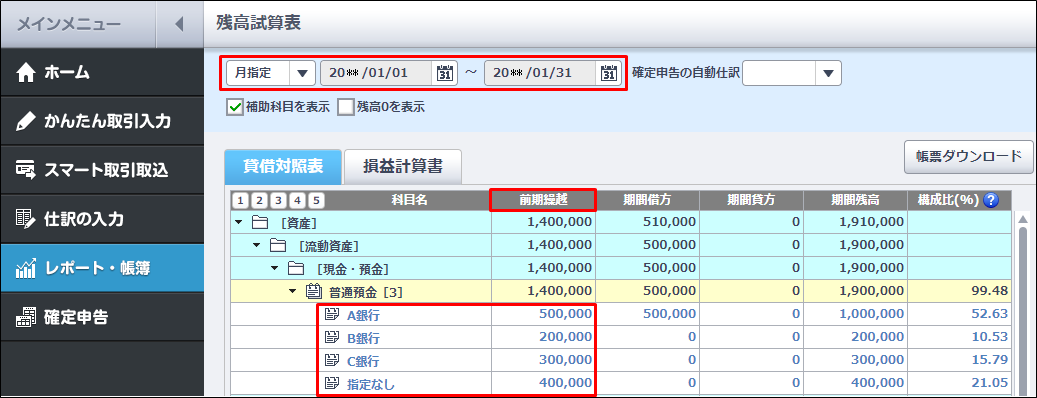
Task: Click the 普通預金 ledger icon
Action: pos(313,291)
